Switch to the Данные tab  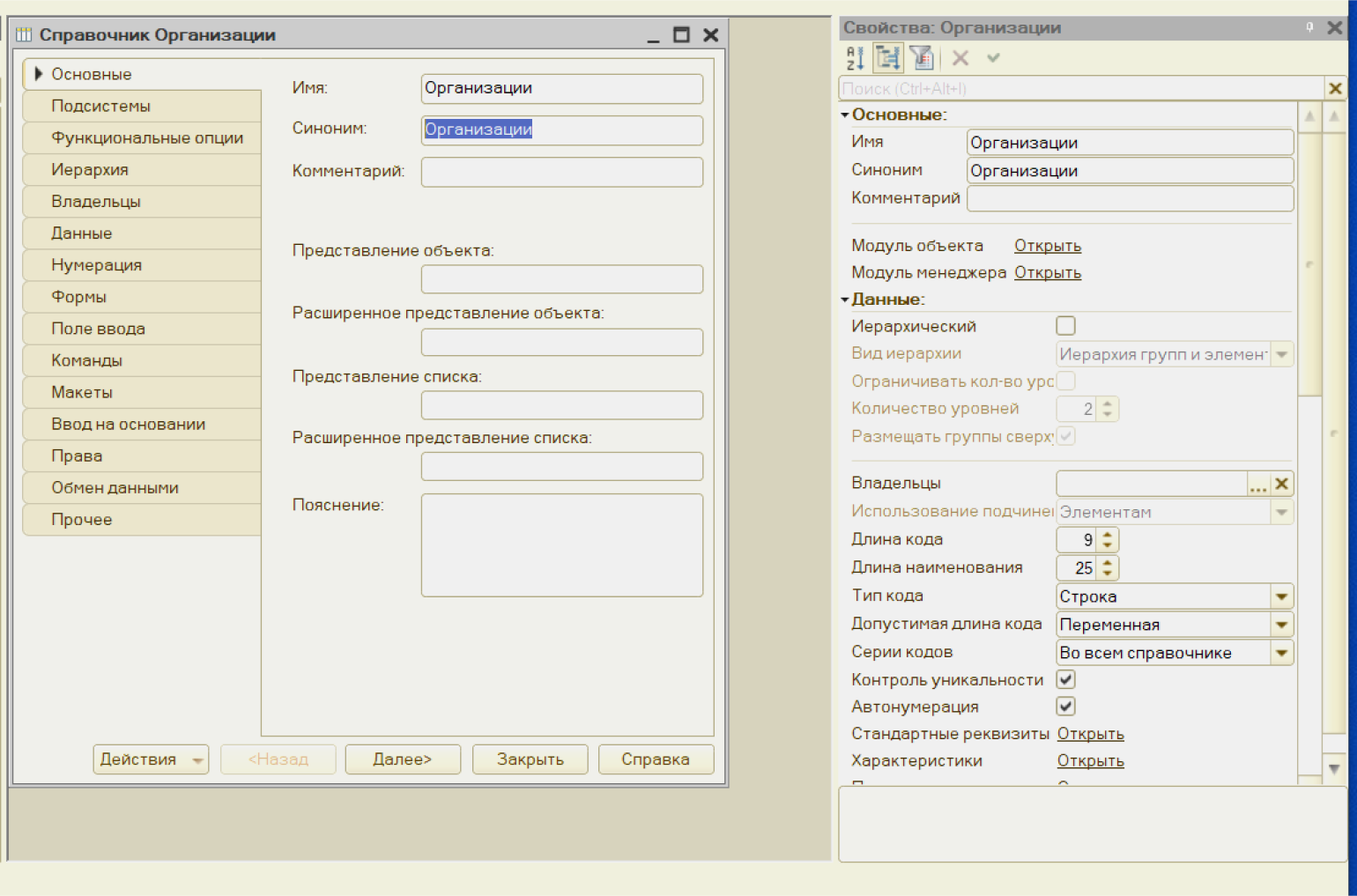pyautogui.click(x=81, y=233)
